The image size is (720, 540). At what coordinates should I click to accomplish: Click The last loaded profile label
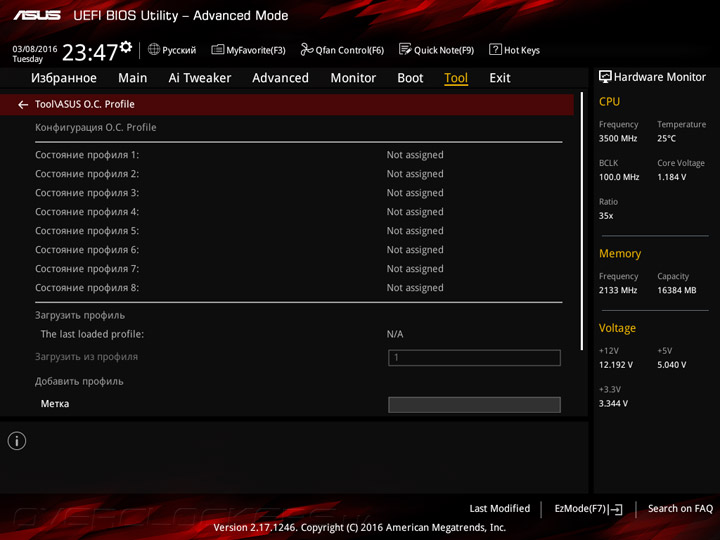tap(92, 334)
